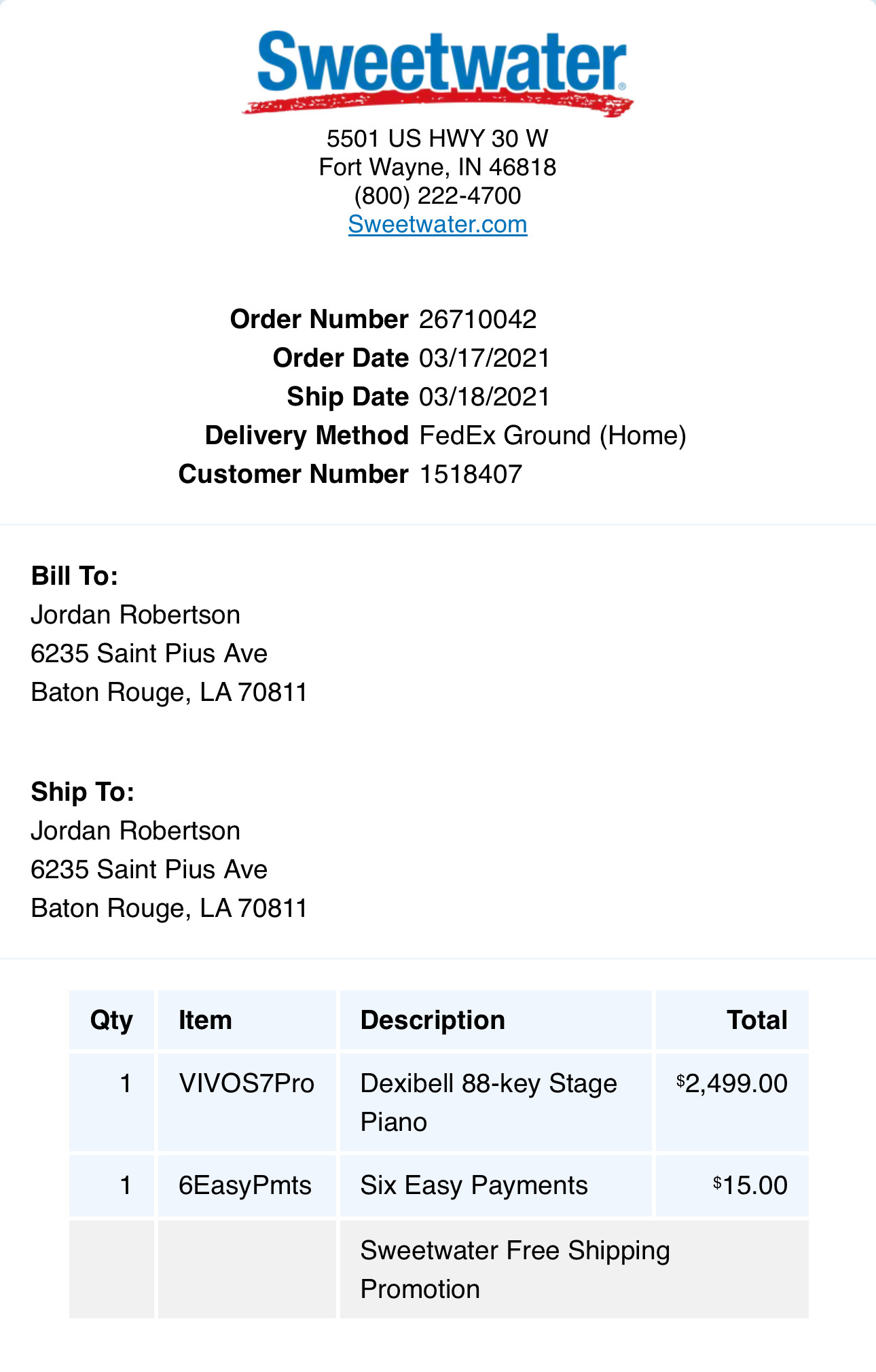The height and width of the screenshot is (1372, 876).
Task: Click customer number 1518407
Action: tap(471, 474)
